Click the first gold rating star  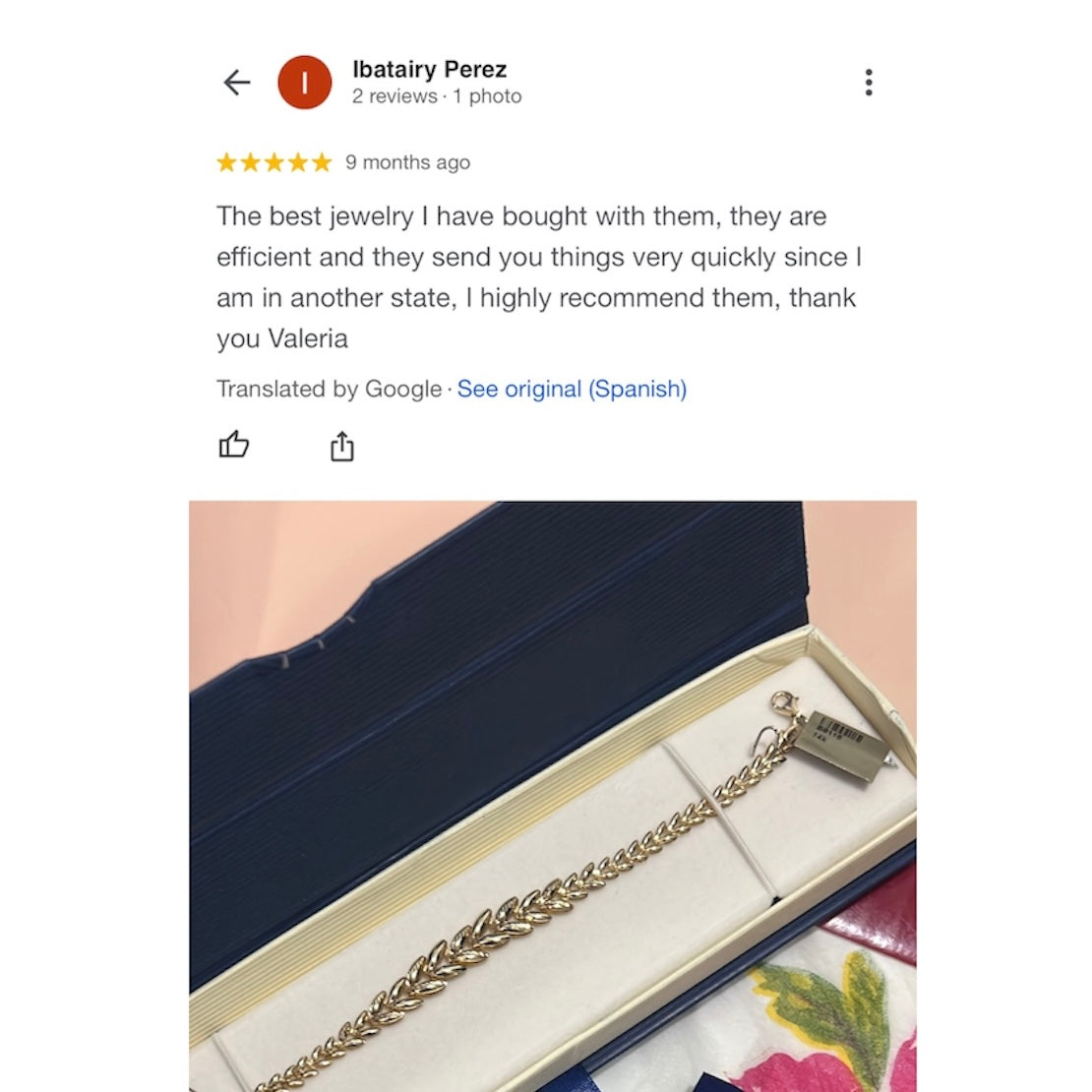pos(227,162)
